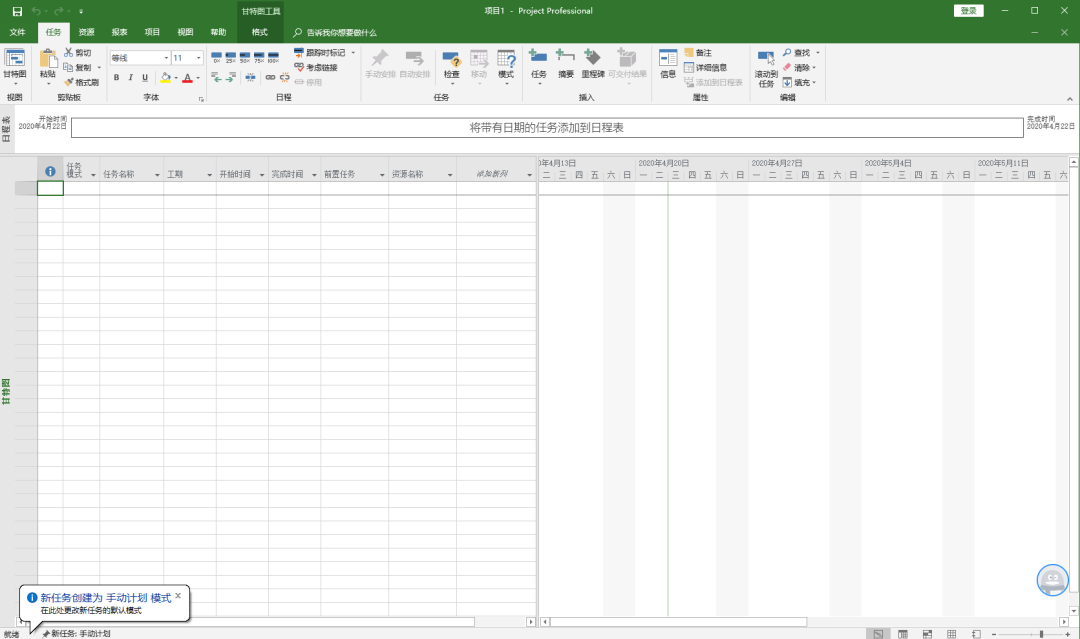The width and height of the screenshot is (1080, 639).
Task: Open the font name 等线 dropdown
Action: tap(166, 58)
